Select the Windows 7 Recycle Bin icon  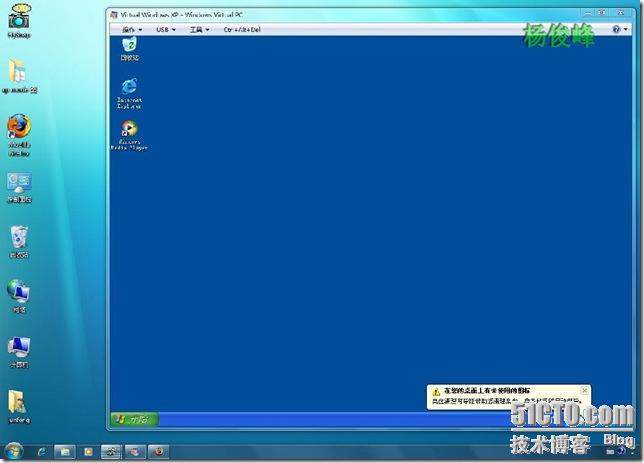pos(19,242)
